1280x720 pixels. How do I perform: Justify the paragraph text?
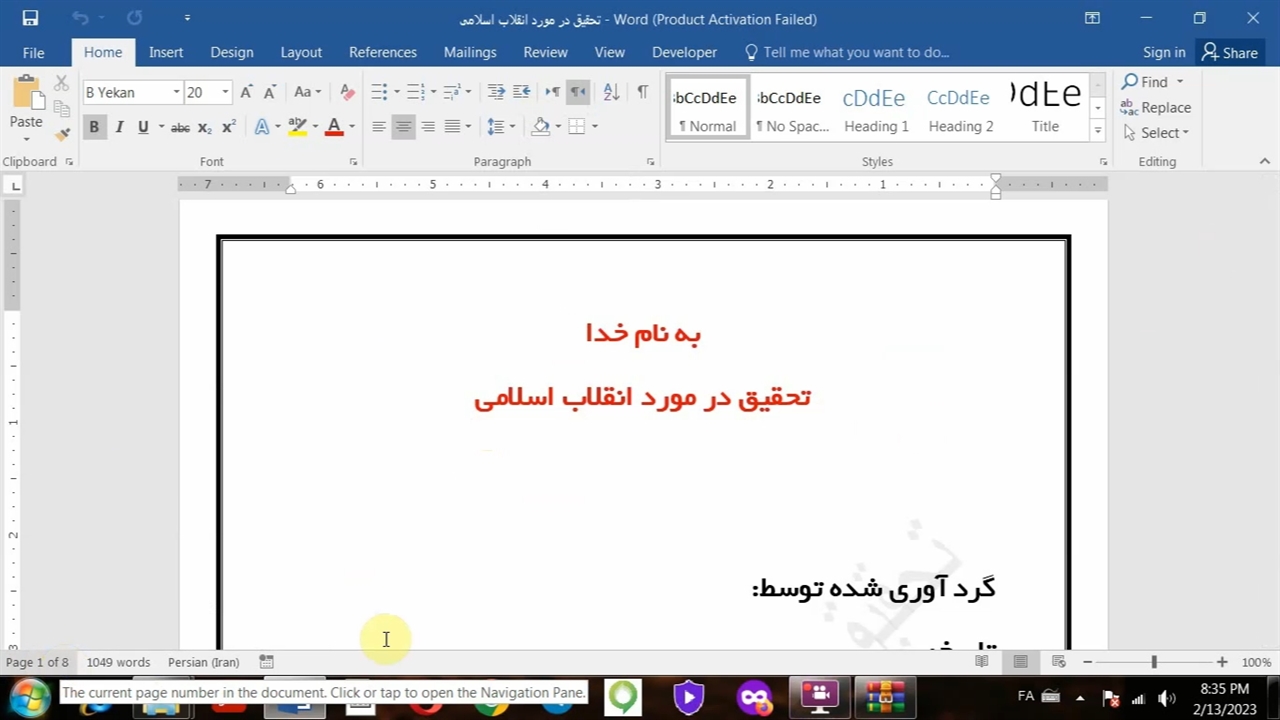pos(452,127)
